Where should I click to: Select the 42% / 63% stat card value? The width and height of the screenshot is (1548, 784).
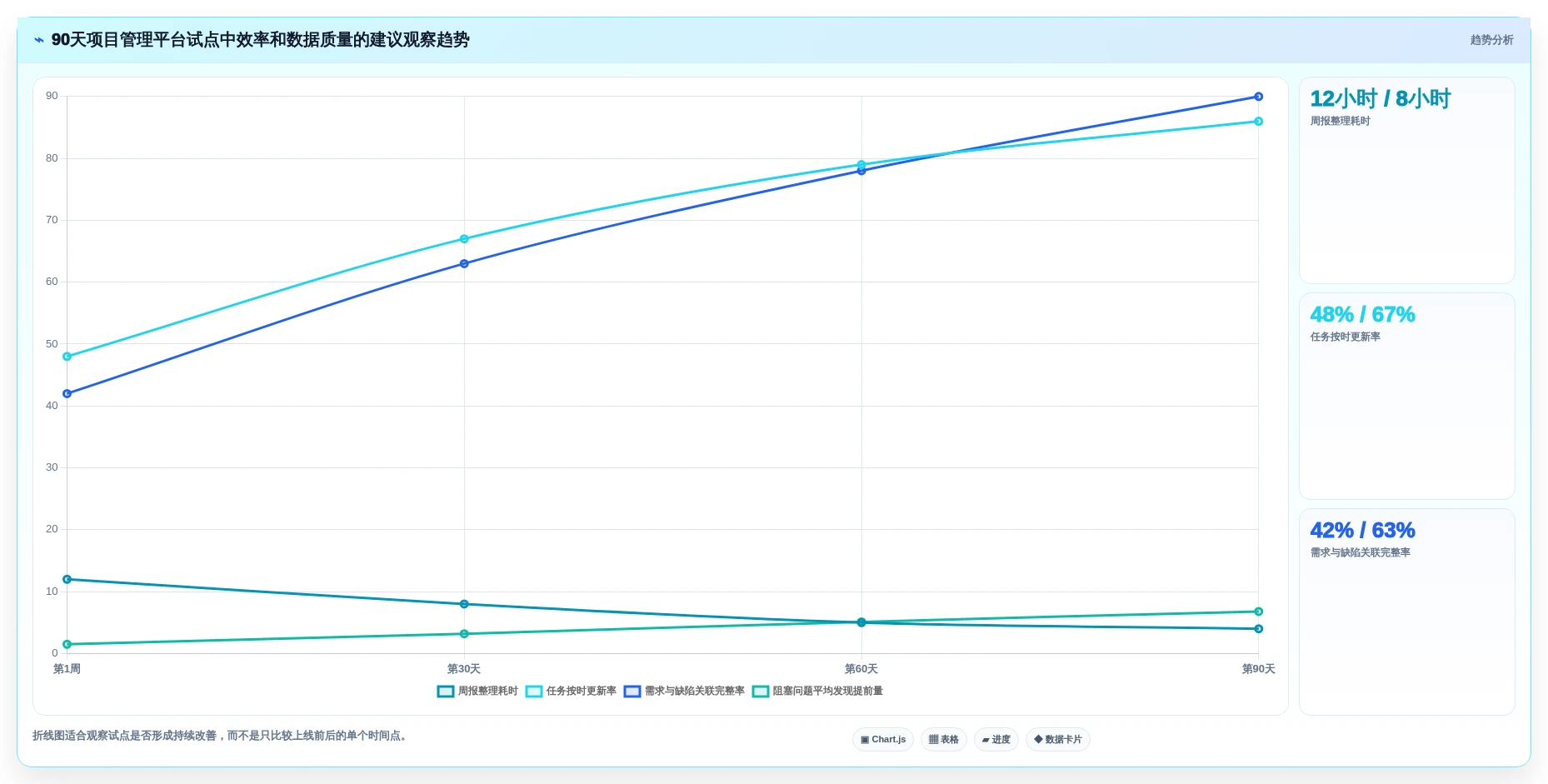[x=1362, y=531]
